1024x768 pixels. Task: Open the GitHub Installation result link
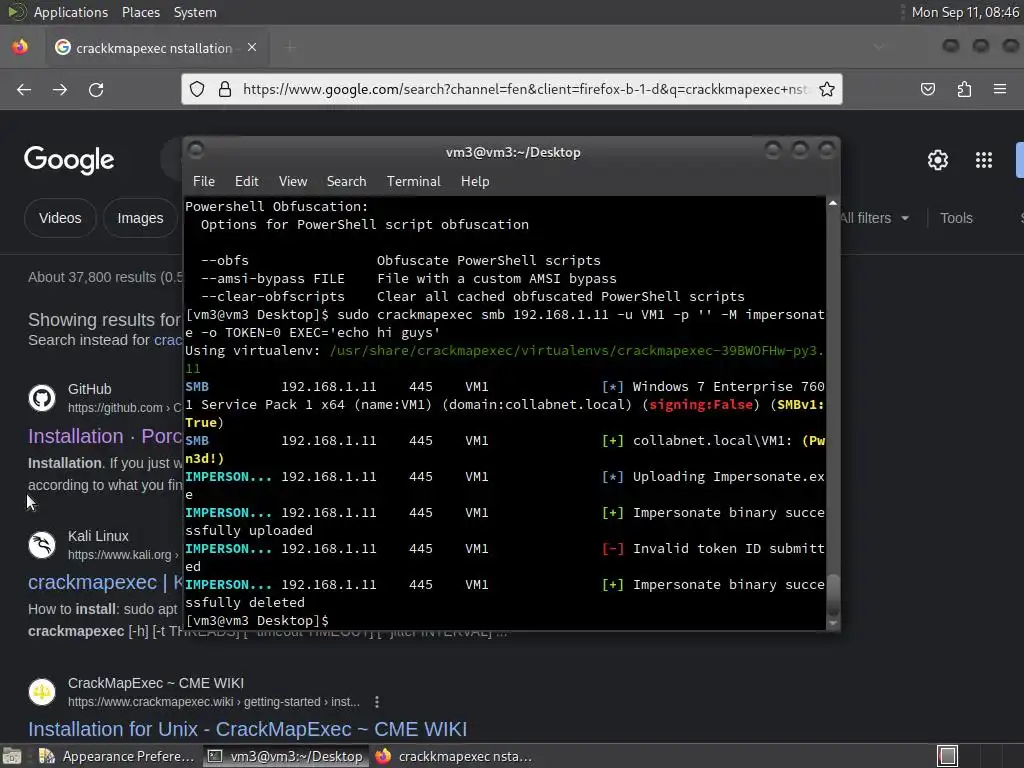104,436
